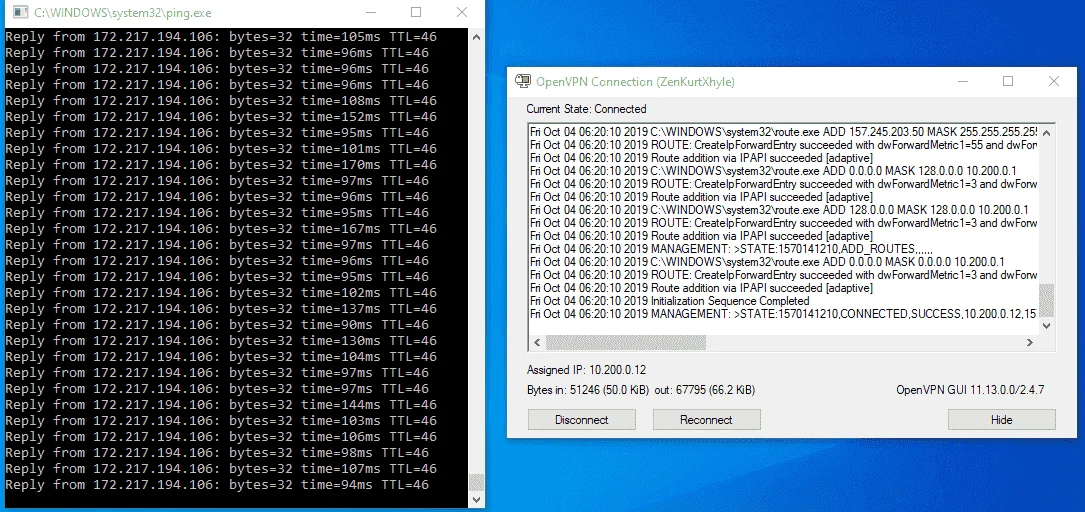The width and height of the screenshot is (1085, 512).
Task: Click the OpenVPN Connection (ZenKurtXhyle) title text
Action: point(635,82)
